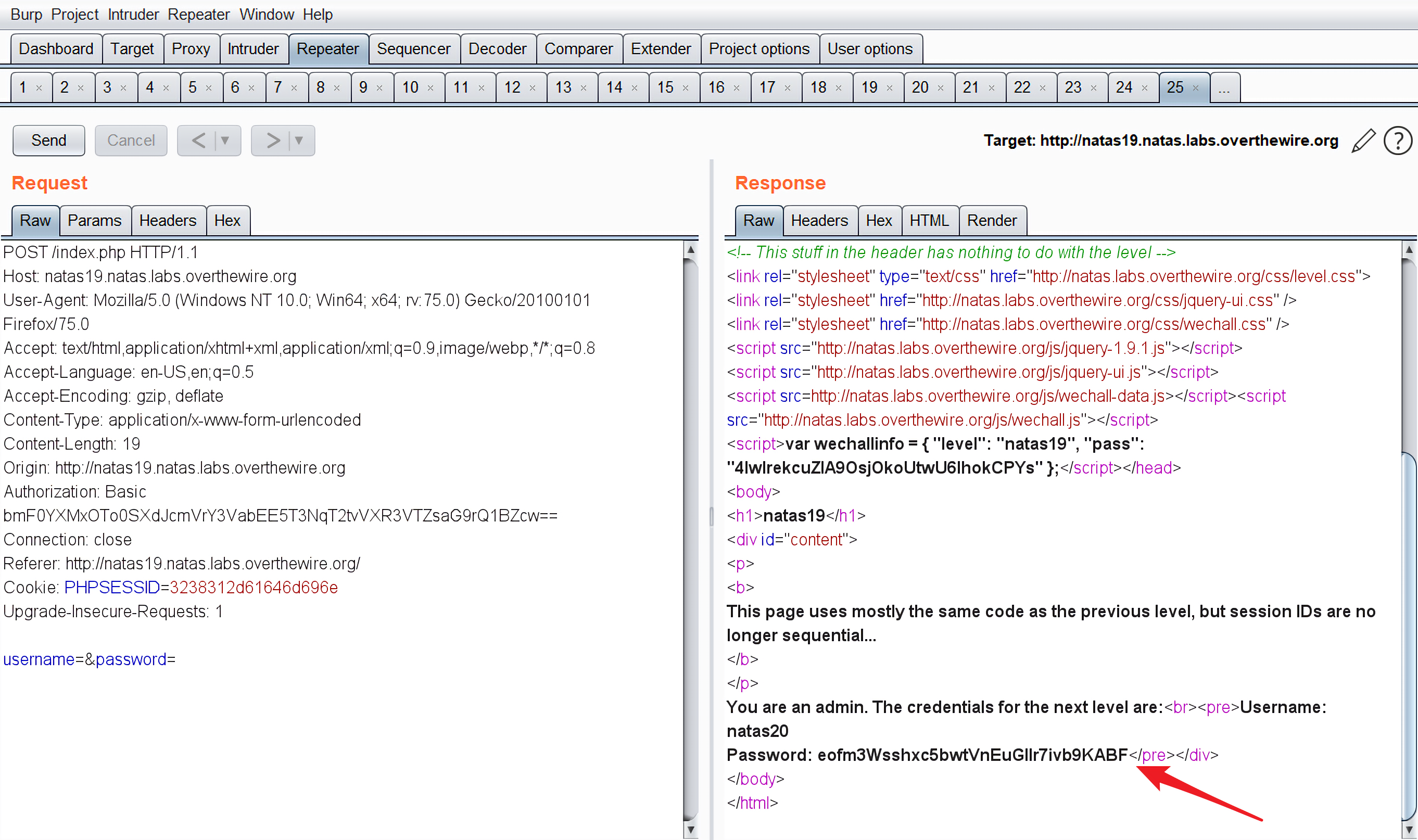Click the PHPSESSID cookie value in request
The height and width of the screenshot is (840, 1418).
point(254,588)
